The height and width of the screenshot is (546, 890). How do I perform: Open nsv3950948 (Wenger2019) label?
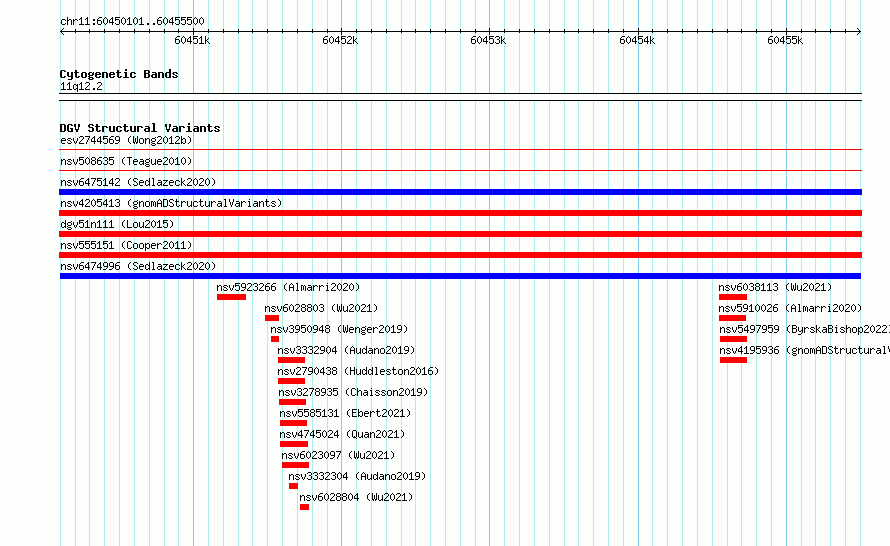point(339,329)
